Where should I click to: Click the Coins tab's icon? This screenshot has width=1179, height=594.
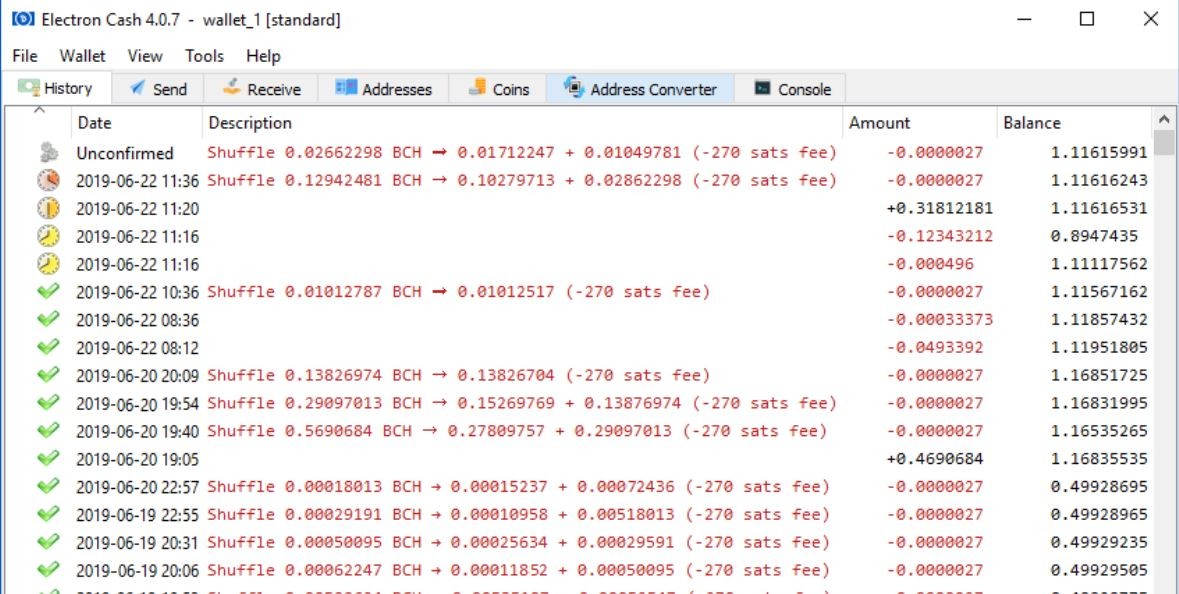point(477,88)
